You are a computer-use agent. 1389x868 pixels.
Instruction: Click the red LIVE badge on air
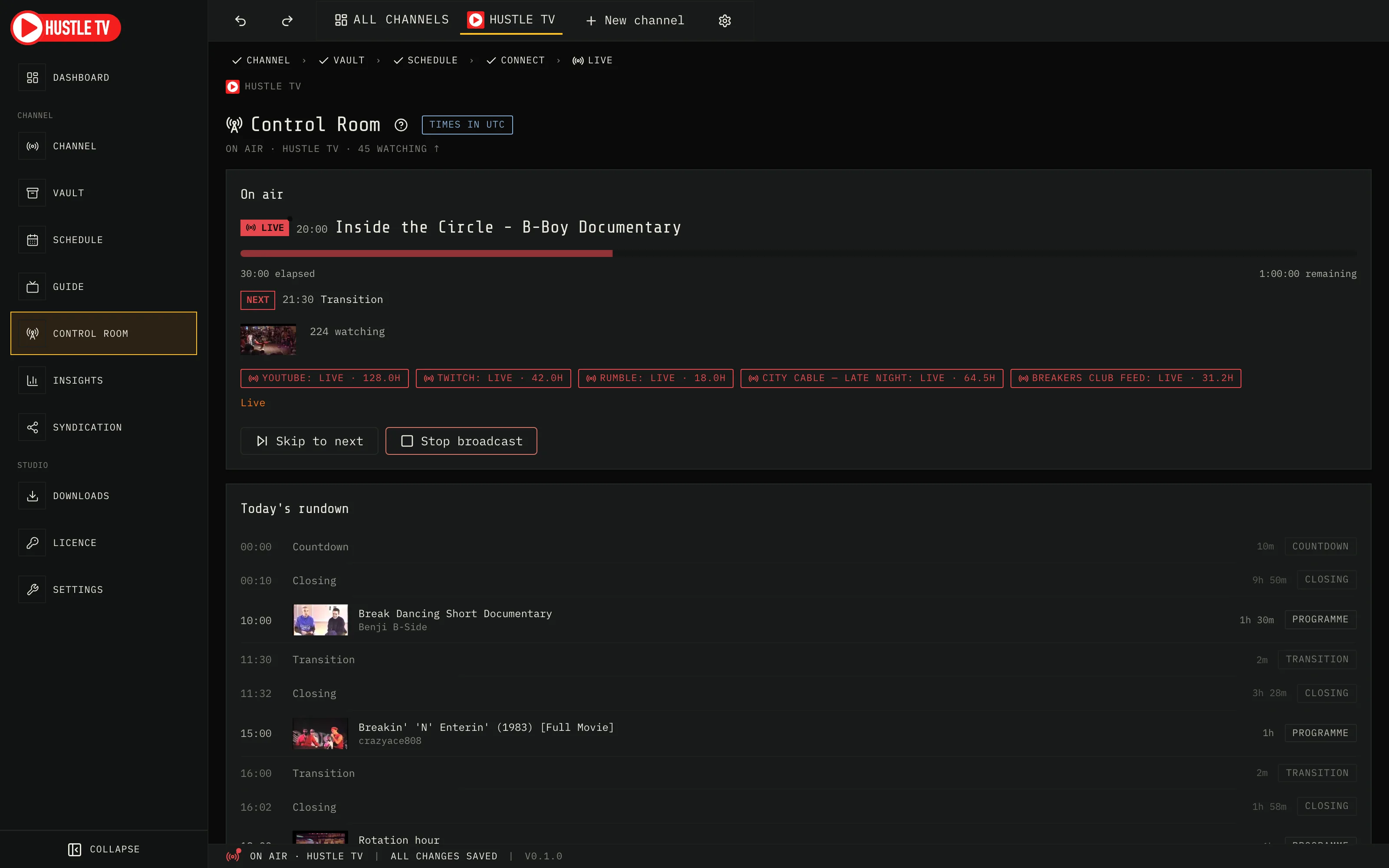tap(265, 228)
